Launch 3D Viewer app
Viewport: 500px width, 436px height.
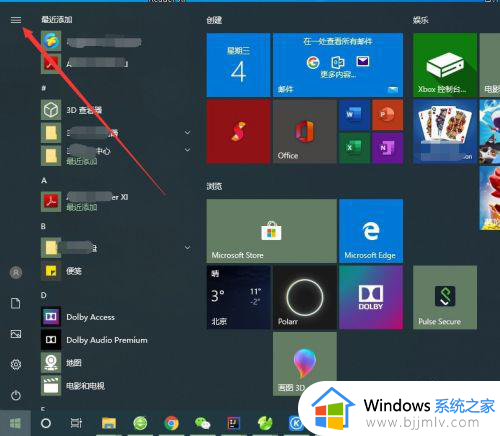(x=114, y=110)
